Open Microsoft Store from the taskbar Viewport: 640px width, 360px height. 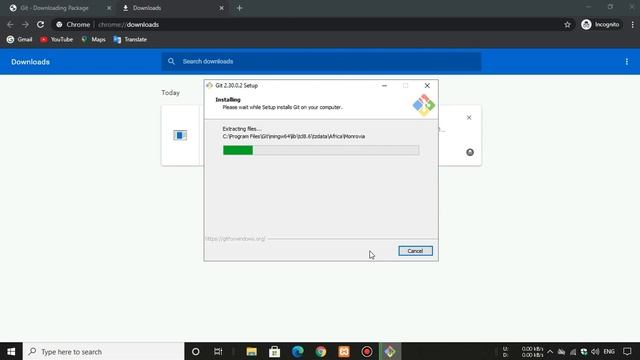[274, 351]
